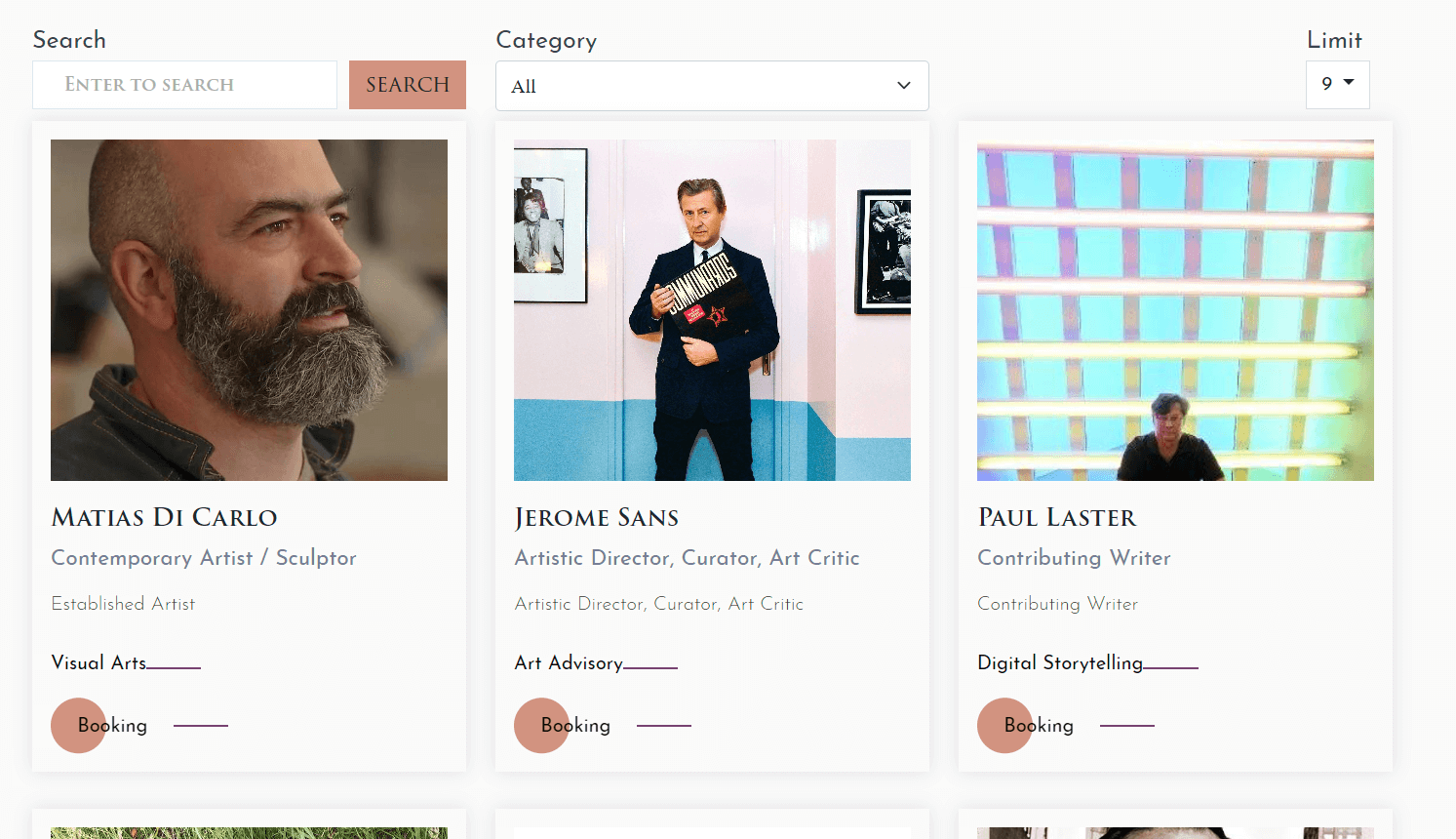Click the Contributing Writer subtitle under Paul Laster
The height and width of the screenshot is (839, 1456).
pos(1074,558)
